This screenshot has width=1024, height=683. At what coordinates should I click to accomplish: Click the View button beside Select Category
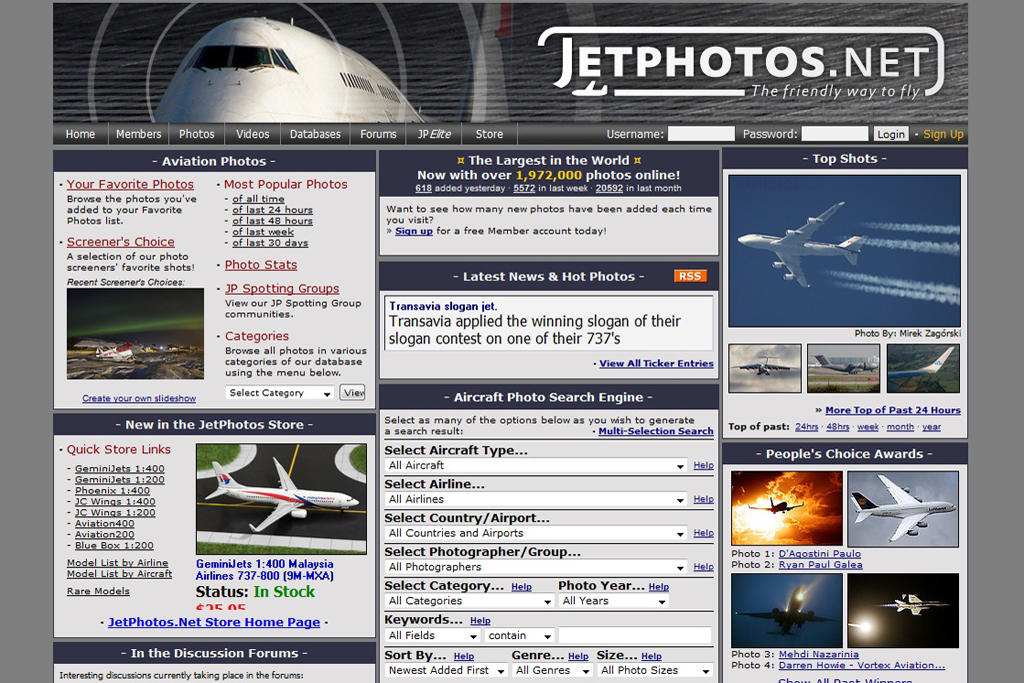coord(353,392)
